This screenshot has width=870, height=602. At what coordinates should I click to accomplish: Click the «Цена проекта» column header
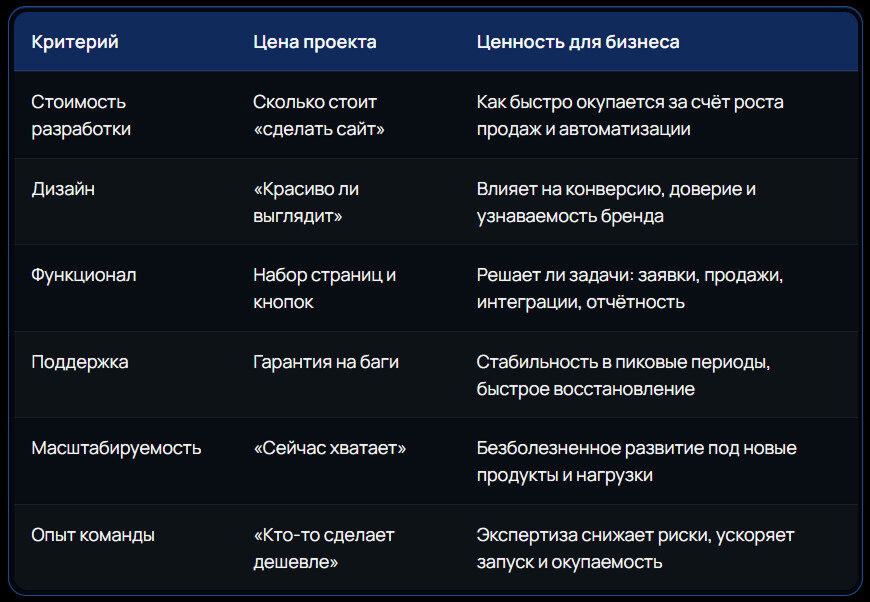(x=315, y=42)
